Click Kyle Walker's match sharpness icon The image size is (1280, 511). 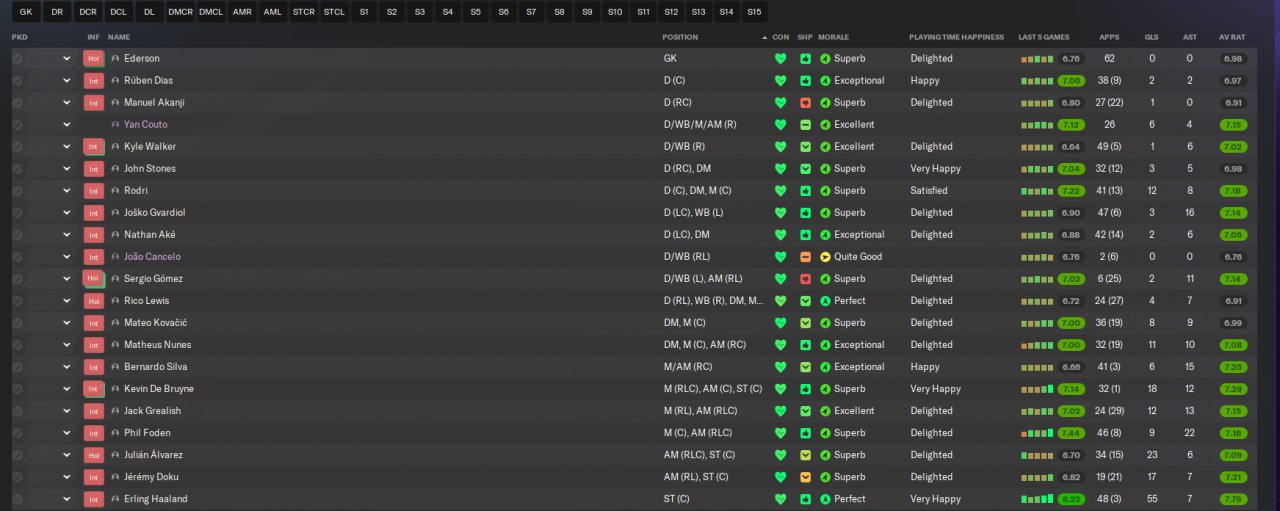point(805,147)
